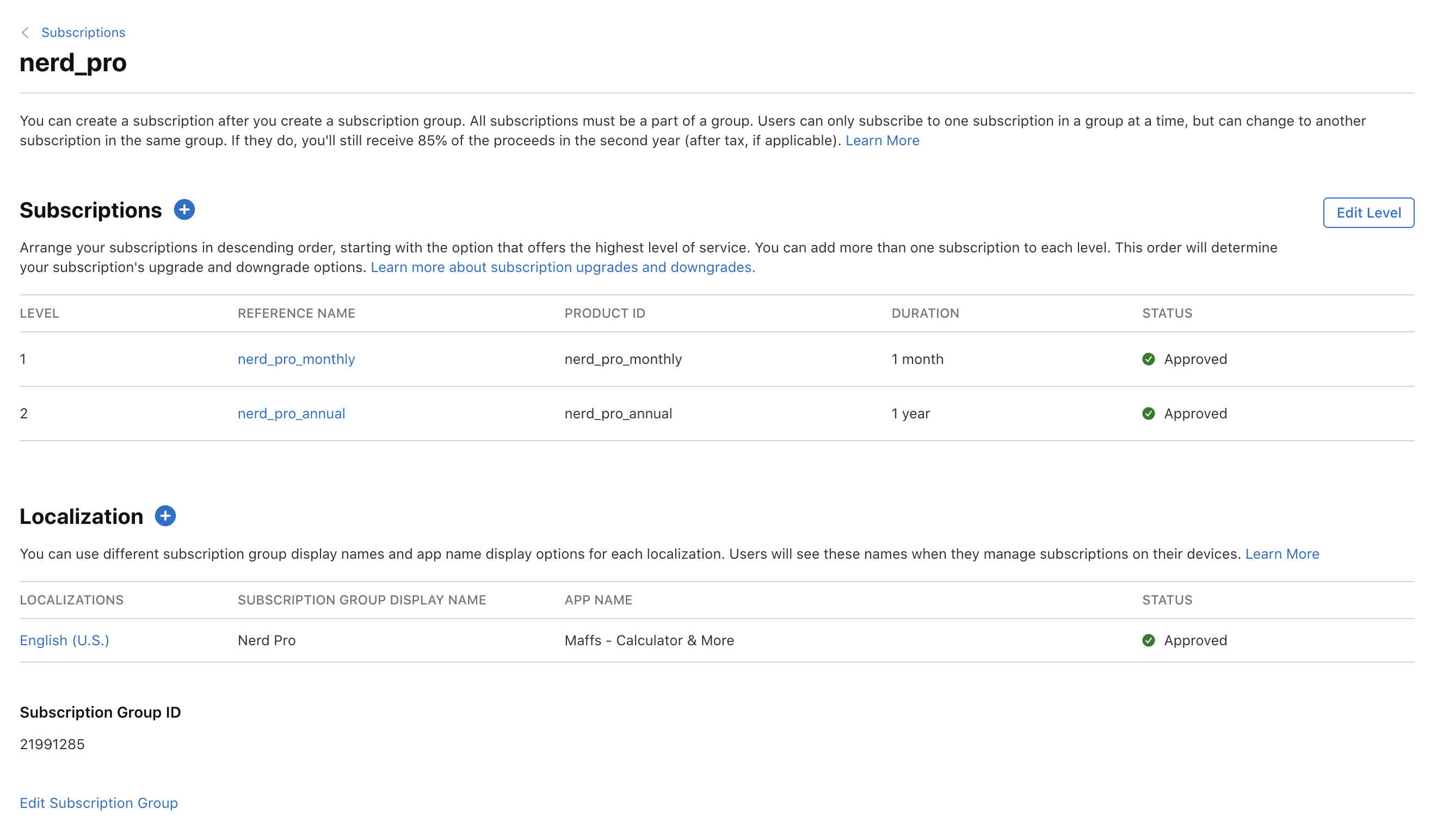1455x840 pixels.
Task: Open the nerd_pro_annual subscription
Action: [x=291, y=413]
